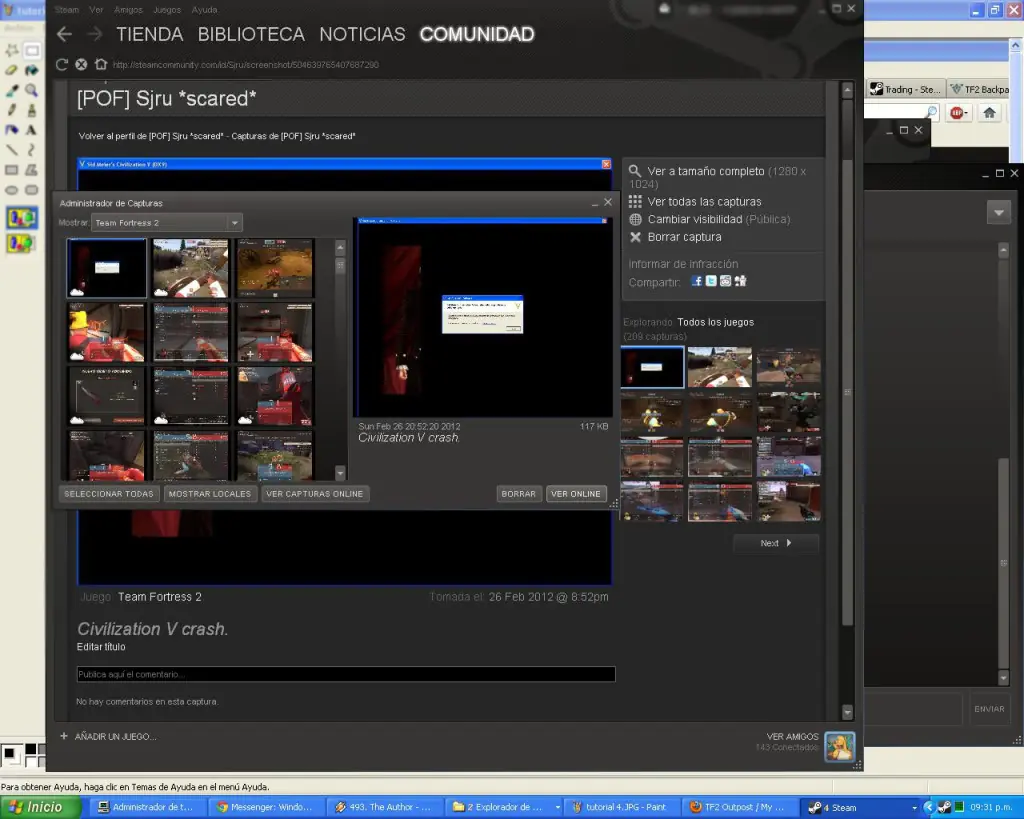
Task: Open the Ayuda menu in Steam
Action: [204, 10]
